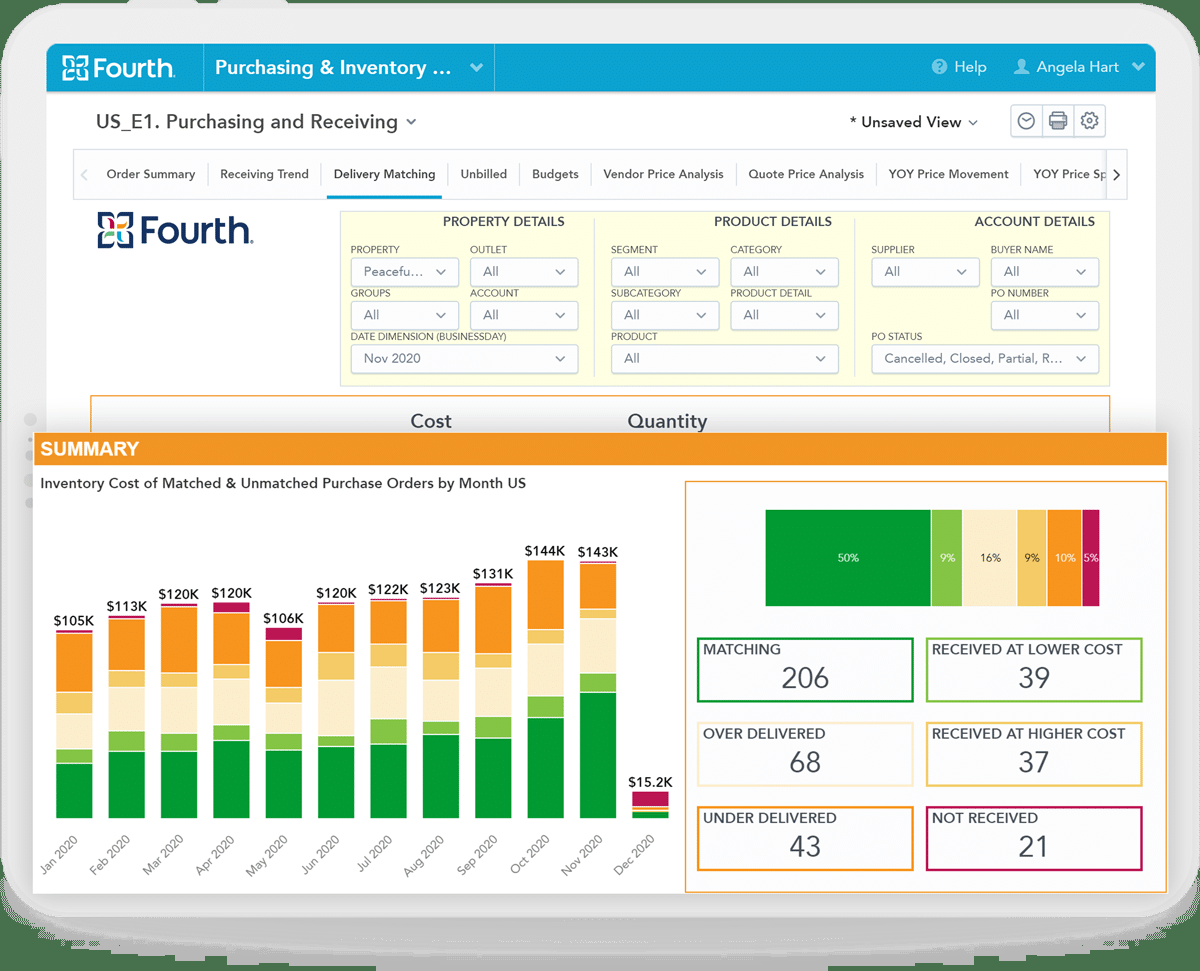
Task: Expand the Unsaved View dropdown
Action: tap(914, 122)
